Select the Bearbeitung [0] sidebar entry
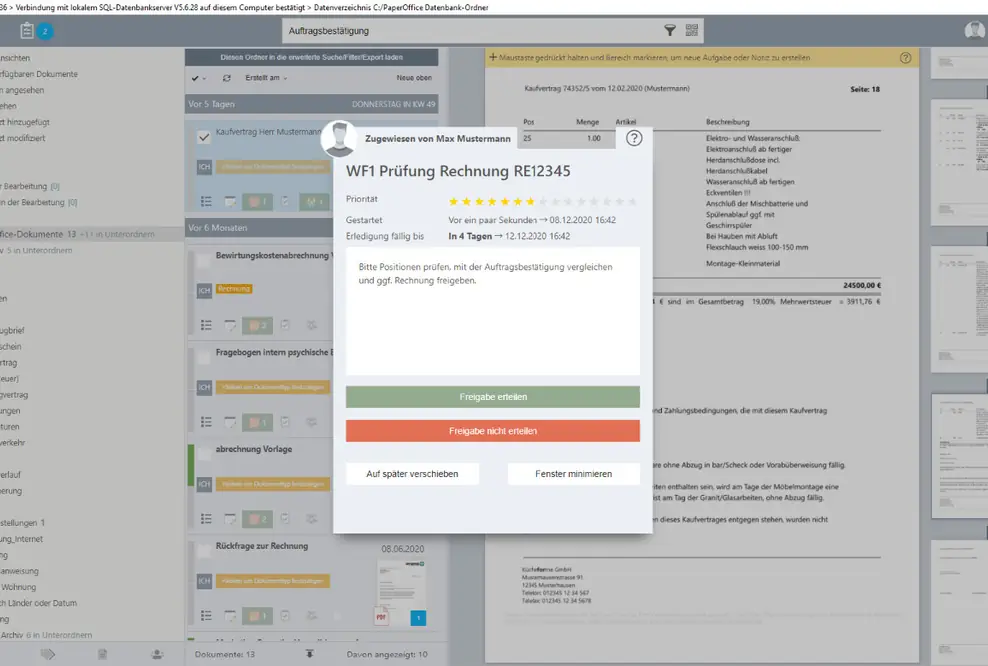This screenshot has width=988, height=666. pyautogui.click(x=30, y=187)
